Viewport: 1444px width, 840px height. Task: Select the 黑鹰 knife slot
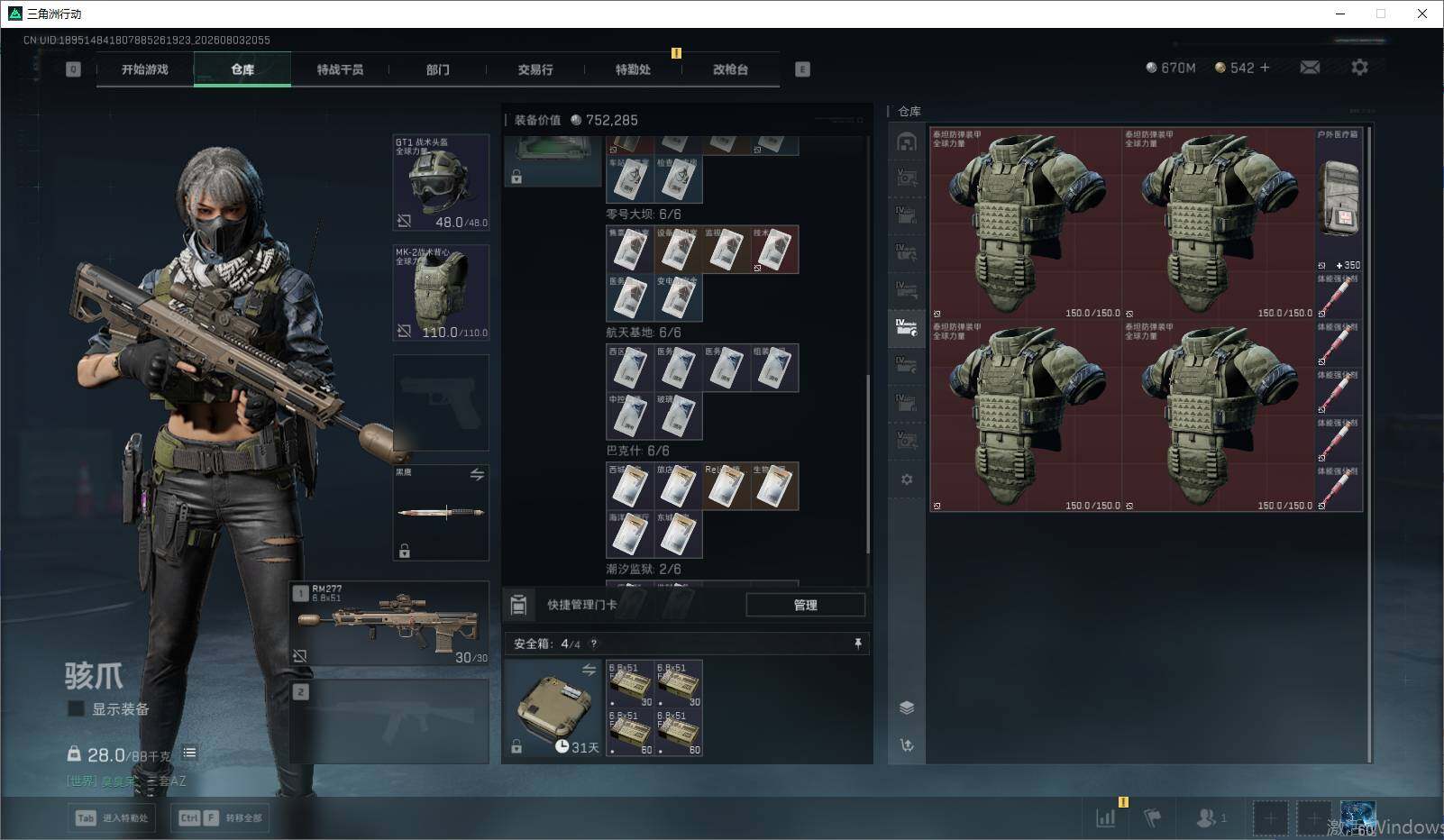coord(441,513)
